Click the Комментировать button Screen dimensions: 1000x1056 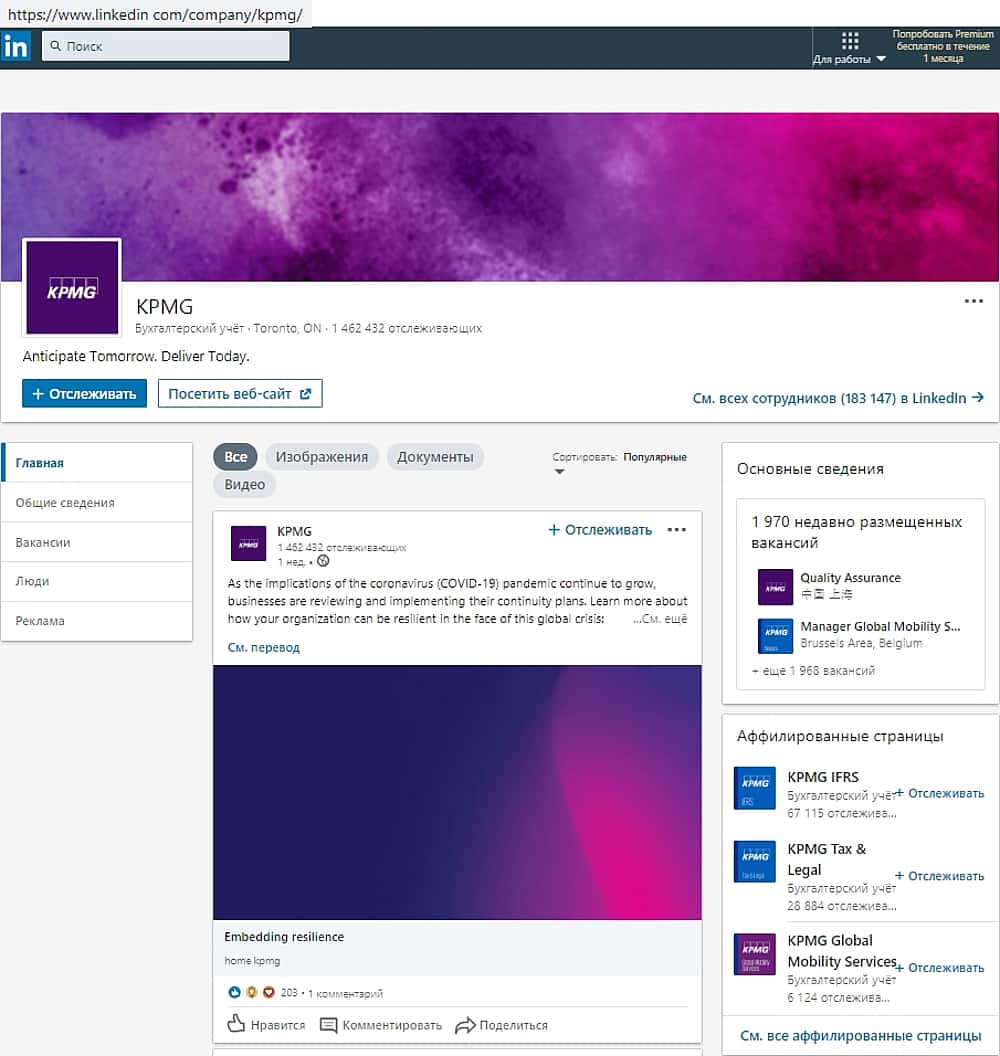[380, 1025]
